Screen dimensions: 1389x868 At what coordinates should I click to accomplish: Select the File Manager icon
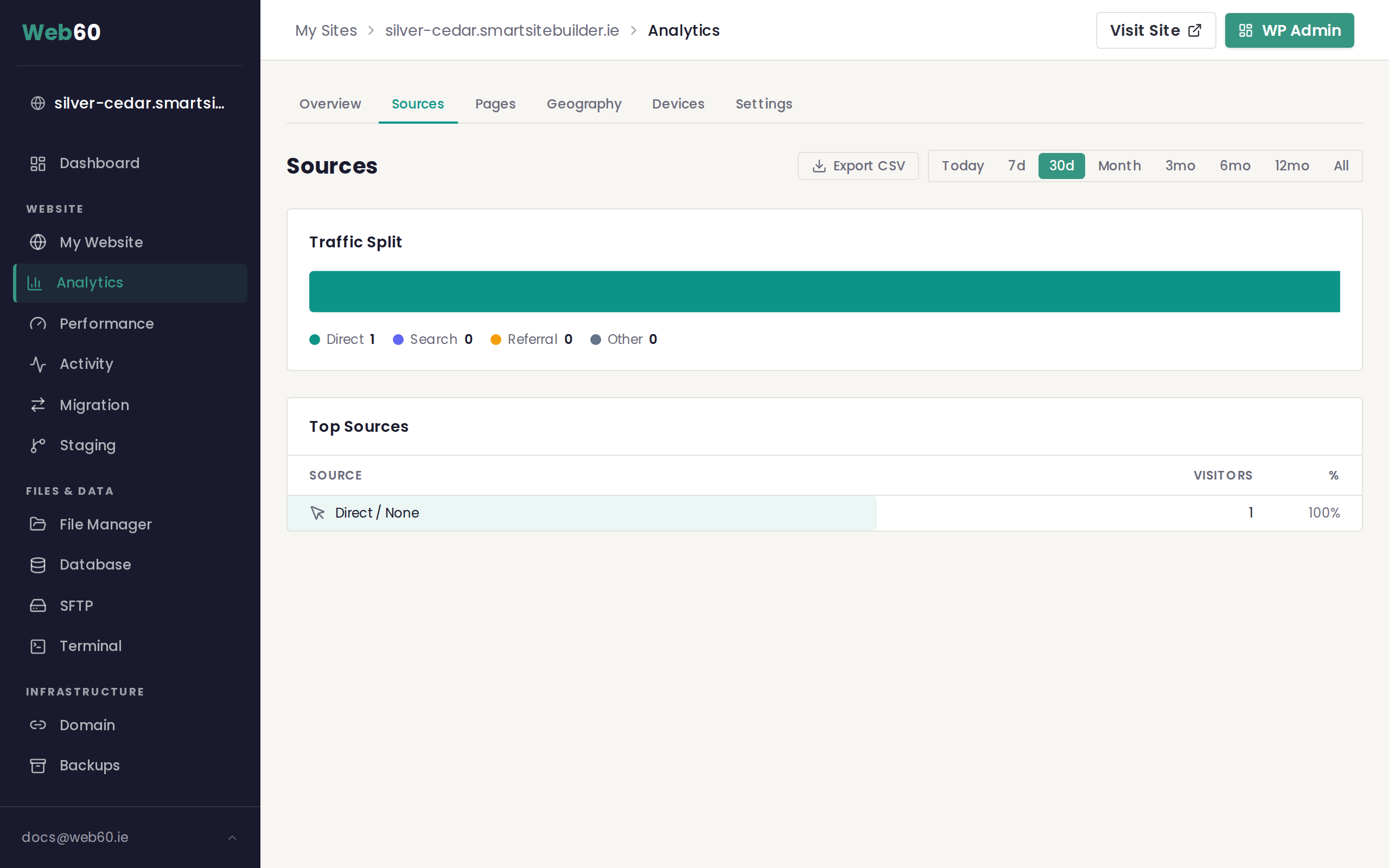[38, 524]
